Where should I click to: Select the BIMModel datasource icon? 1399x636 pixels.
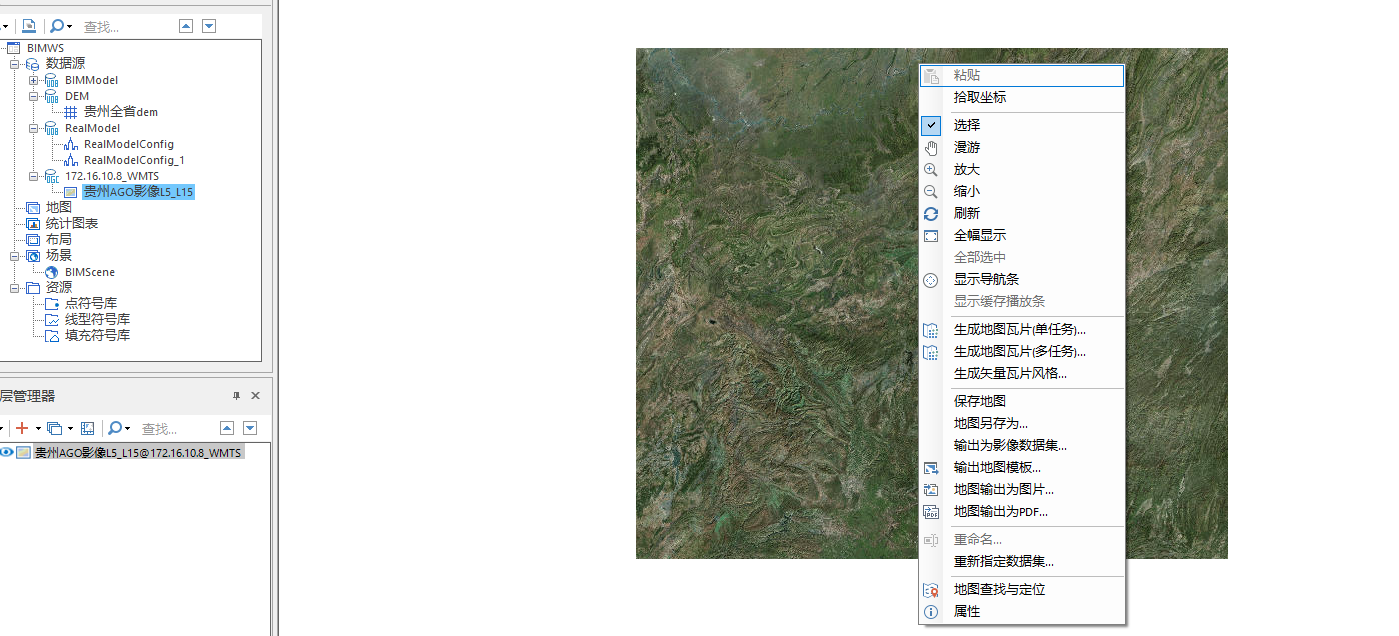click(51, 80)
